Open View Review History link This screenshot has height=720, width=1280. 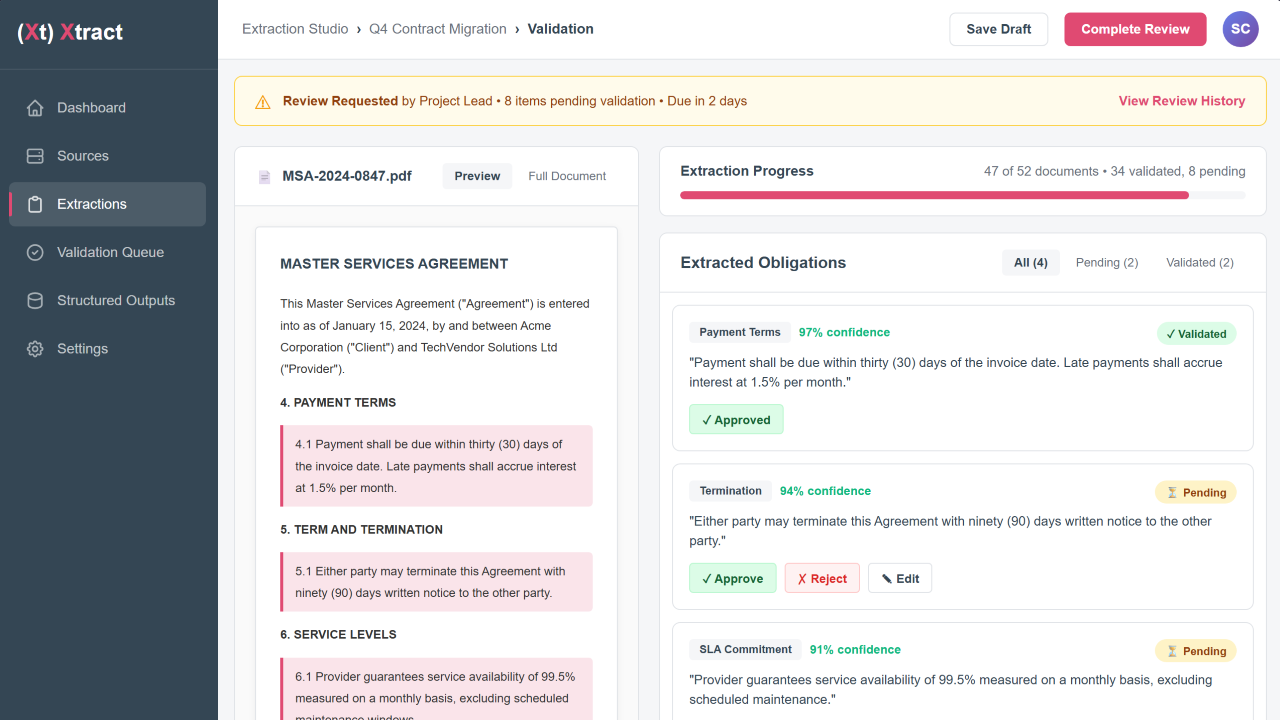pyautogui.click(x=1182, y=101)
